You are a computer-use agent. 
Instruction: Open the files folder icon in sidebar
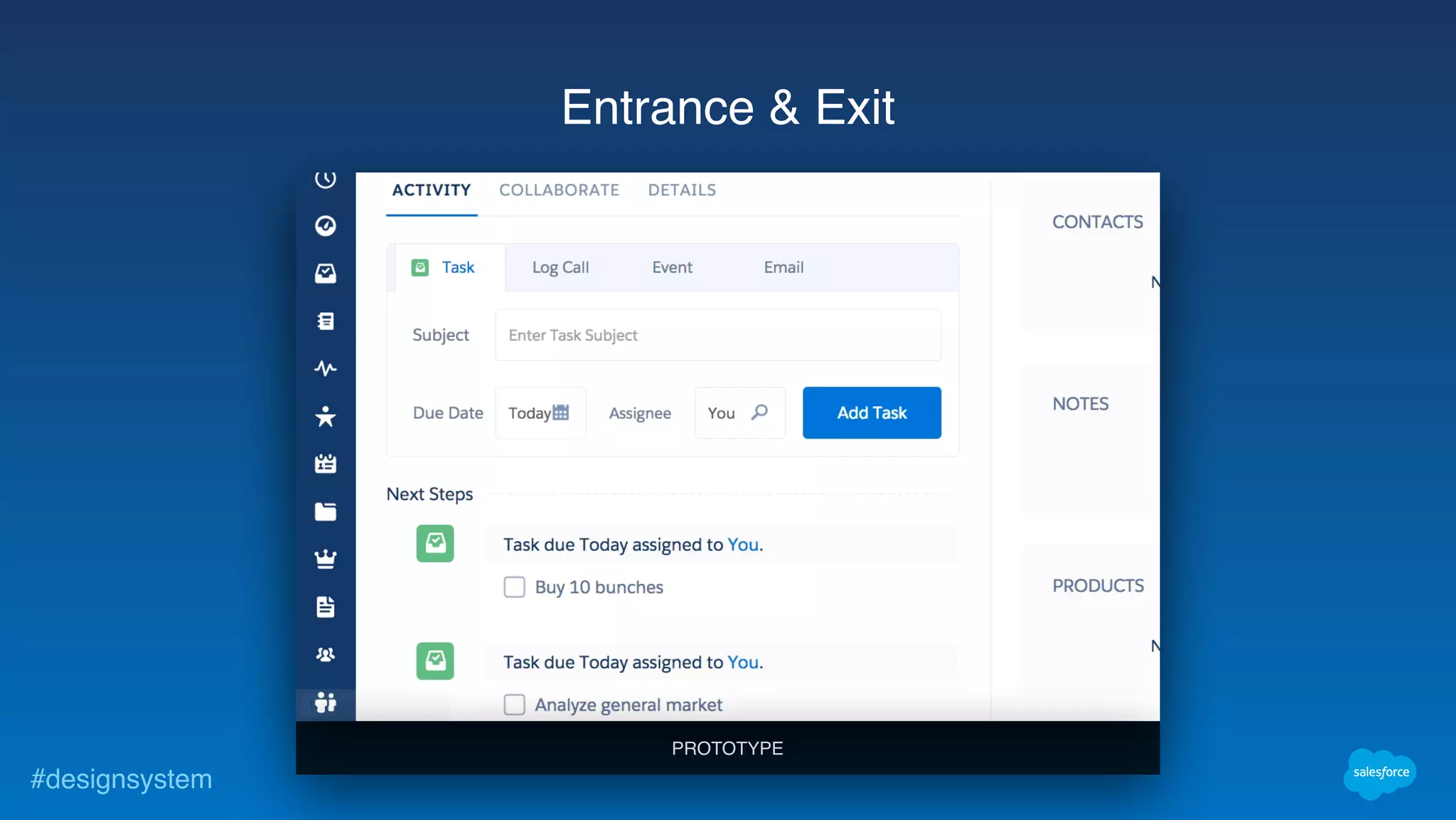326,511
